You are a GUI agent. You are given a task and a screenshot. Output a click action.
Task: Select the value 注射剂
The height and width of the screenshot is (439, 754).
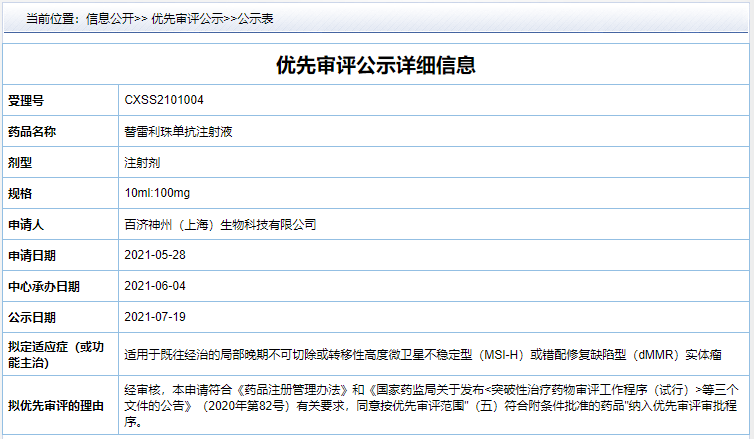tap(142, 163)
